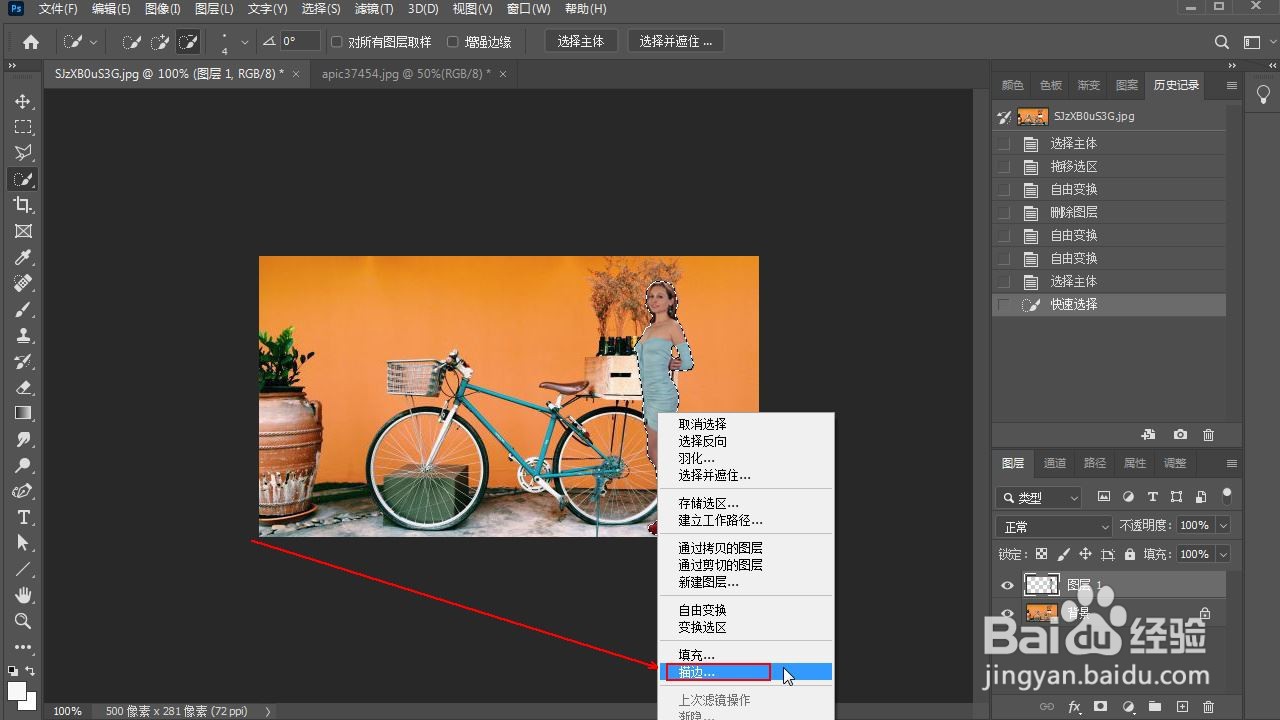Toggle layer filtering switch on/off
The image size is (1280, 720).
pos(1227,495)
